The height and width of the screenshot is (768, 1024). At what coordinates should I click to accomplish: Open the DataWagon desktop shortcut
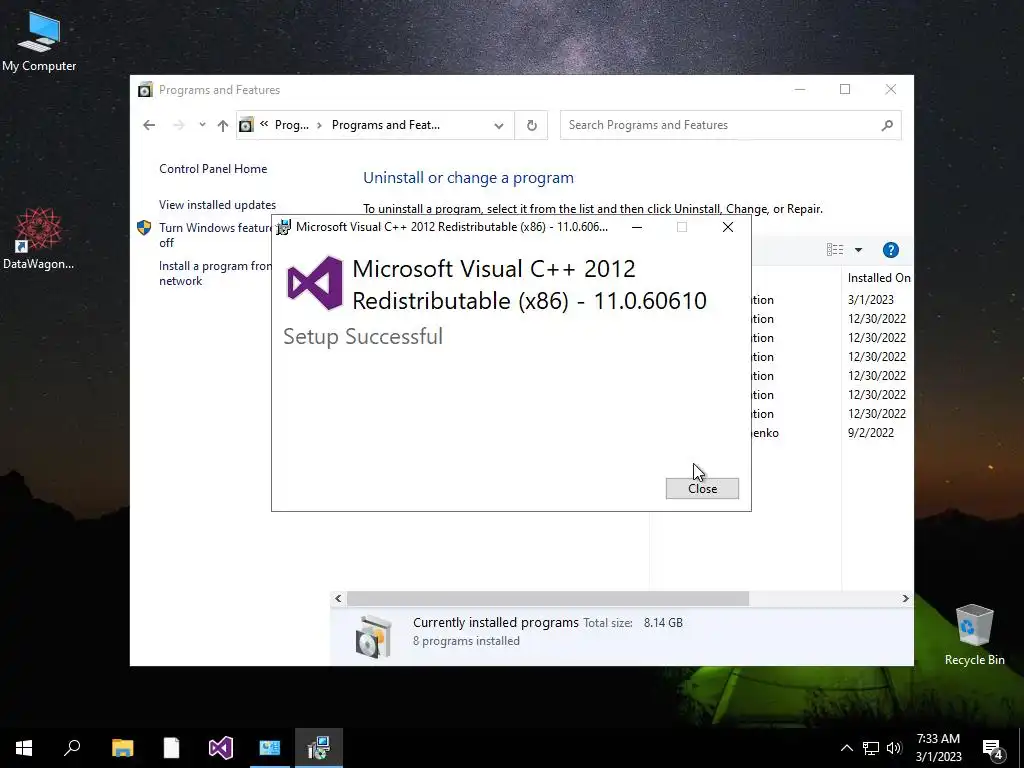click(x=39, y=238)
